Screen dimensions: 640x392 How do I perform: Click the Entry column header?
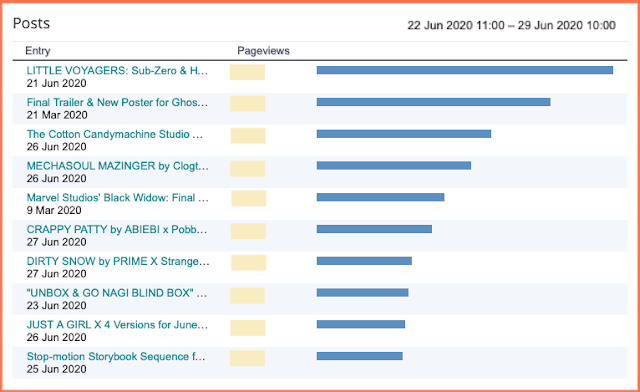38,51
